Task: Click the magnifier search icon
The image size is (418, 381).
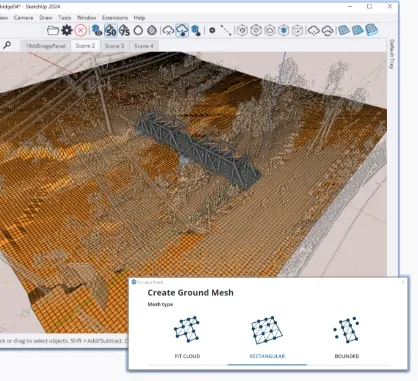Action: (7, 45)
